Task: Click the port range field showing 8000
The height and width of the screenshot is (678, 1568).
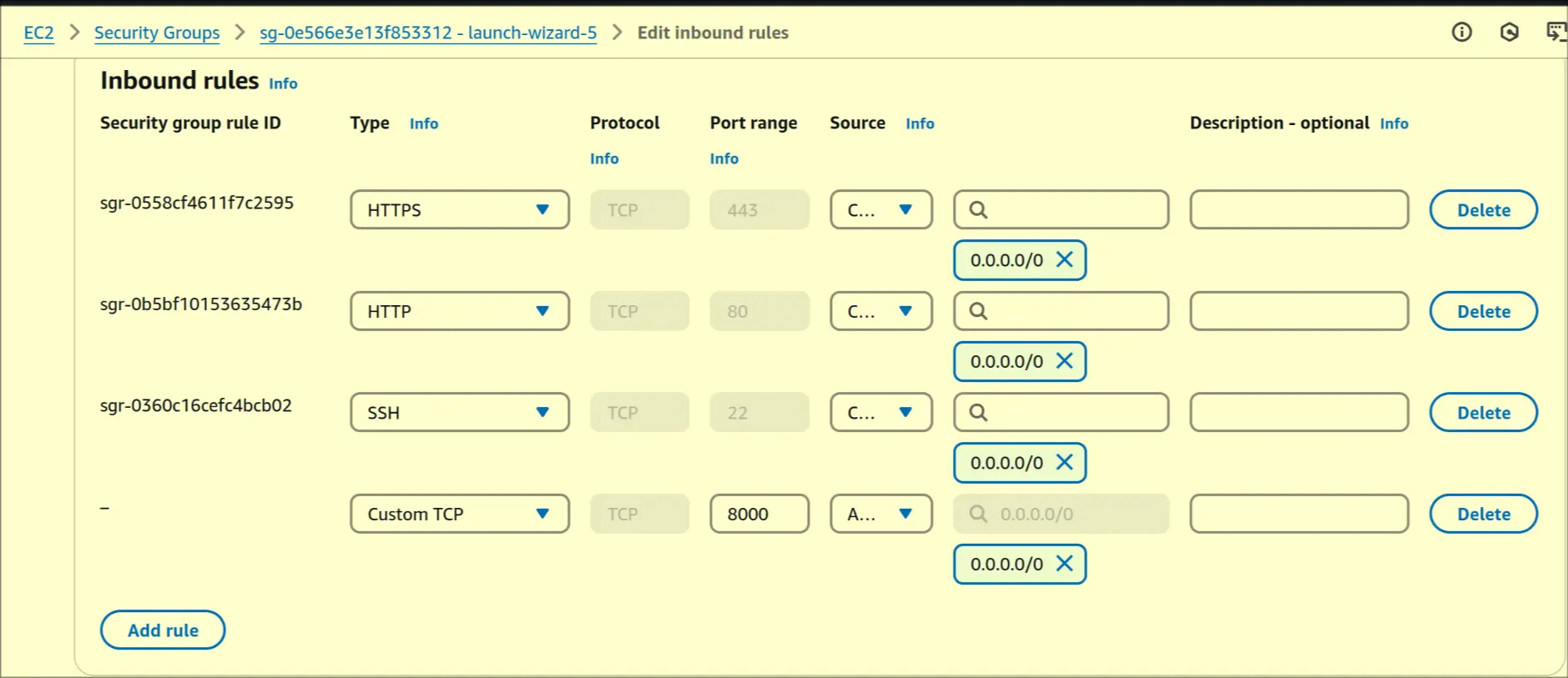Action: (x=759, y=514)
